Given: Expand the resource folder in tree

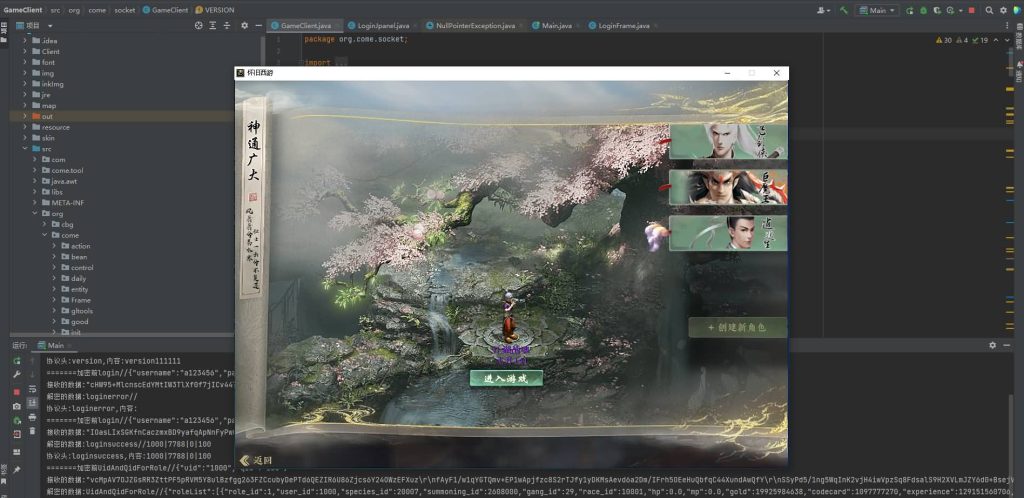Looking at the screenshot, I should (55, 127).
